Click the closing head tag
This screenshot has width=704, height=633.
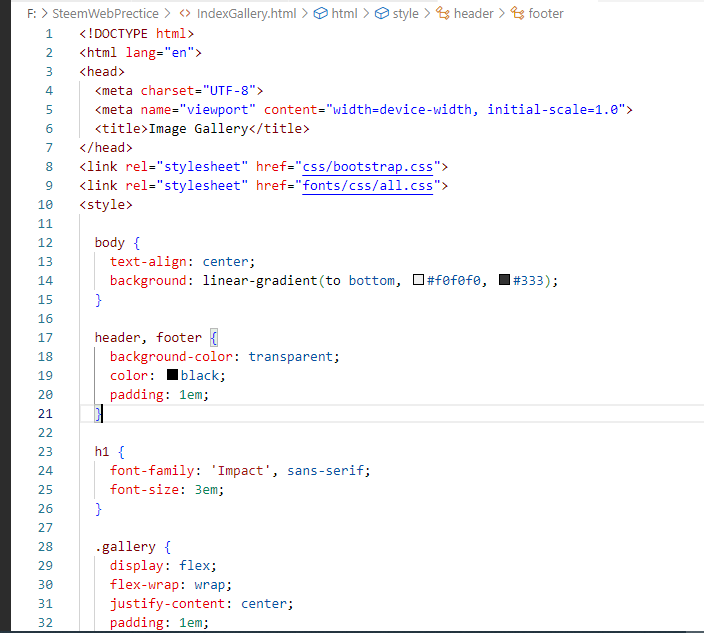pyautogui.click(x=106, y=148)
